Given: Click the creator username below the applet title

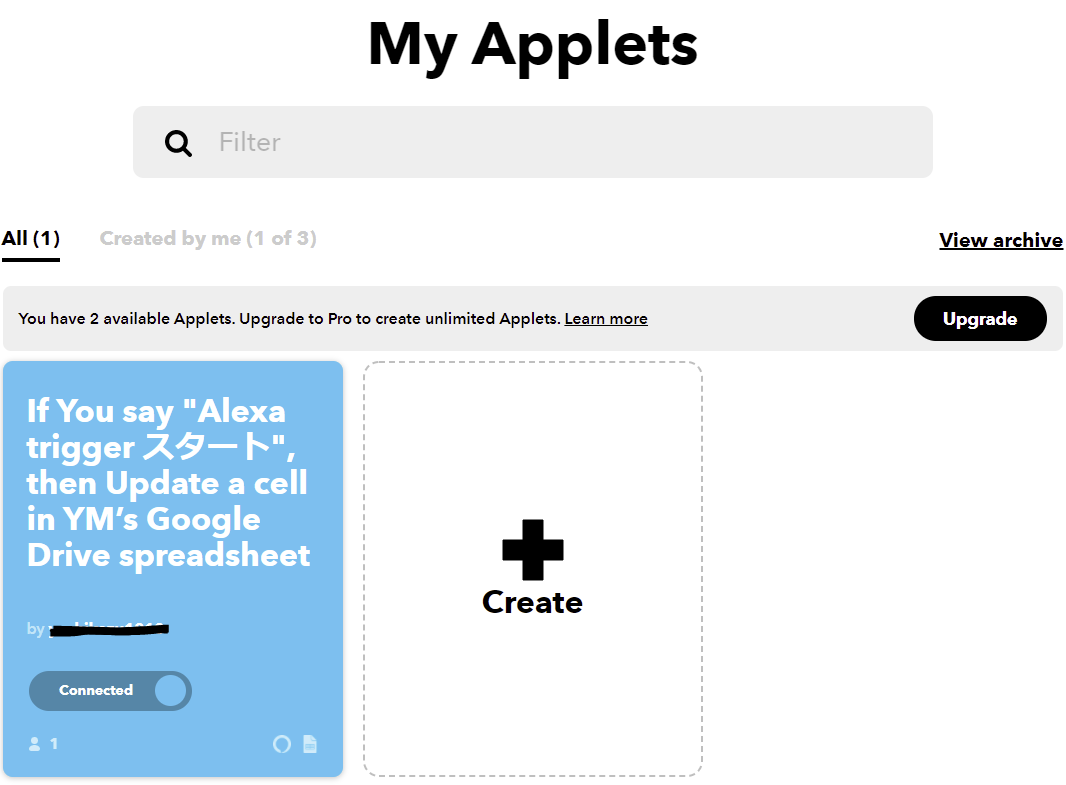Looking at the screenshot, I should (108, 629).
